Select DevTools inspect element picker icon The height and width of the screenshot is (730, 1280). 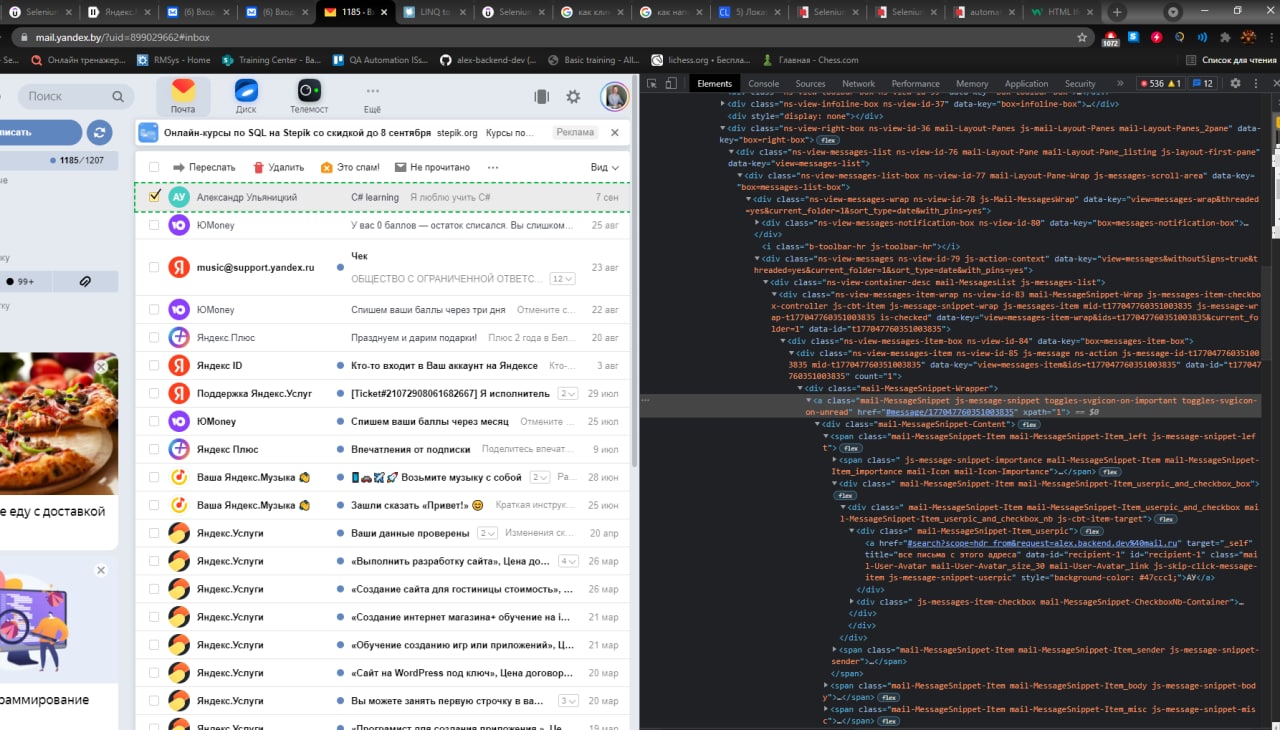652,84
